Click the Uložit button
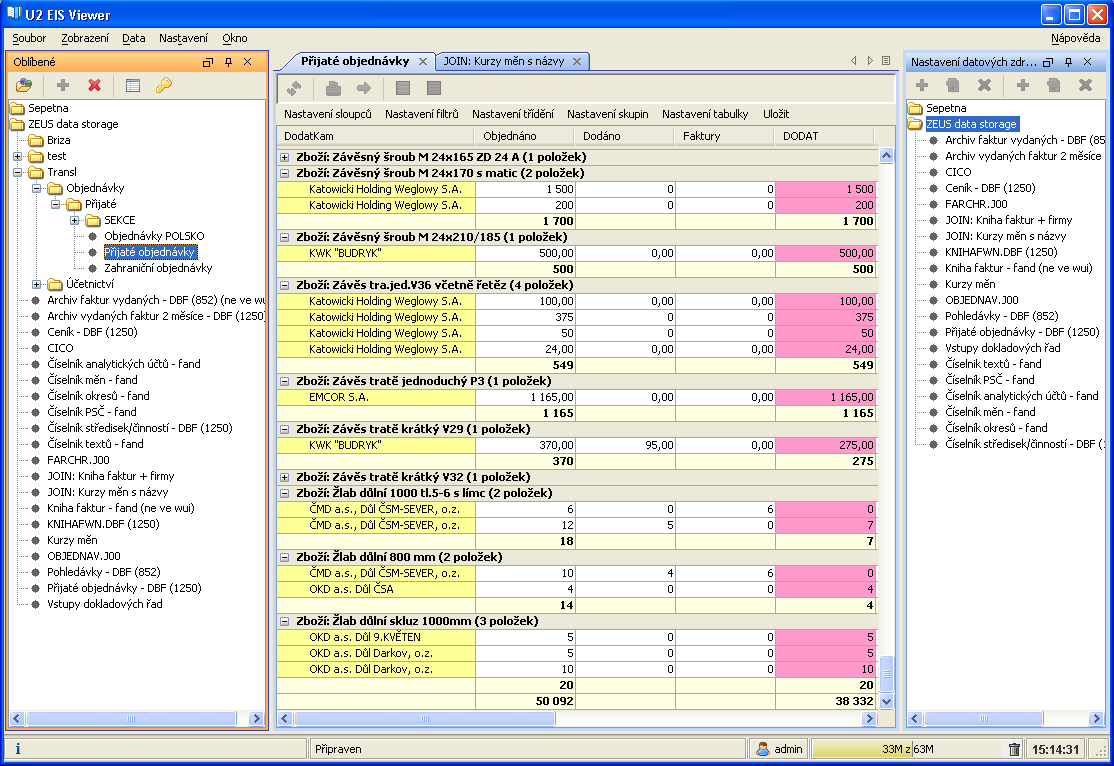The image size is (1114, 766). tap(775, 114)
